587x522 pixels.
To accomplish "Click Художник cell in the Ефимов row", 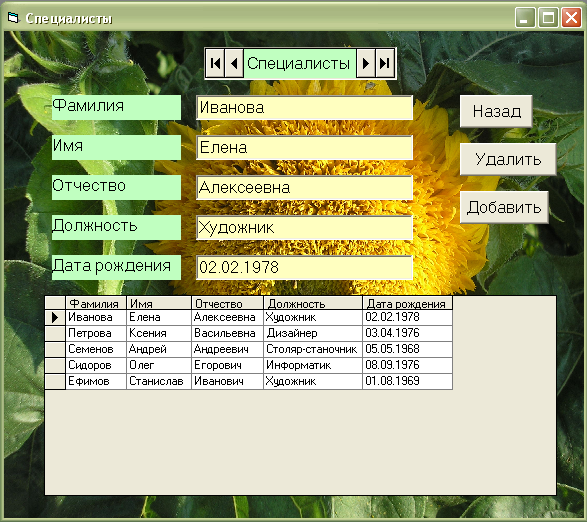I will [x=313, y=382].
